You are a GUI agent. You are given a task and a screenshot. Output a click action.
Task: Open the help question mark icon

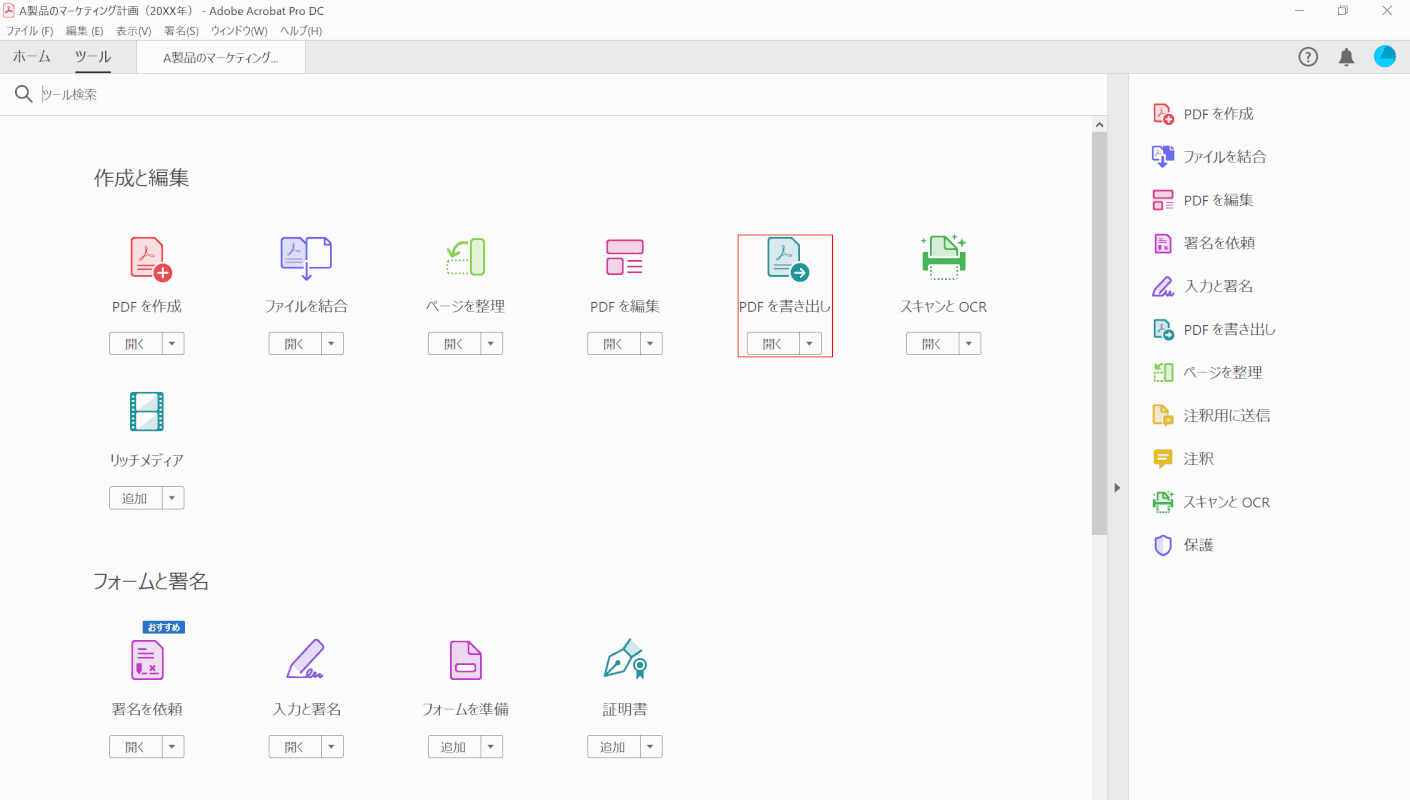(x=1308, y=57)
